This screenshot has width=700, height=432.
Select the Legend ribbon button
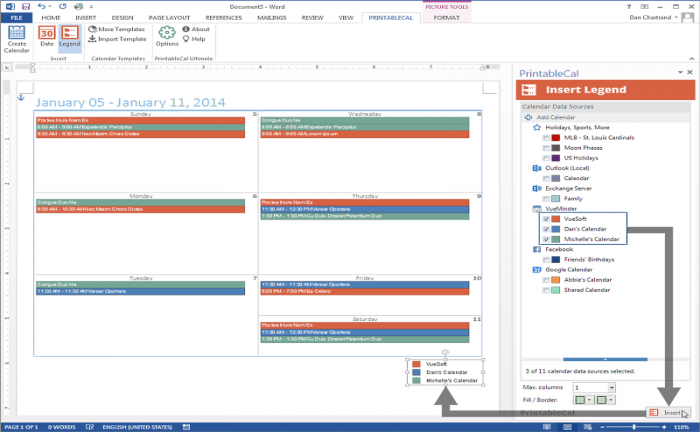(x=70, y=36)
